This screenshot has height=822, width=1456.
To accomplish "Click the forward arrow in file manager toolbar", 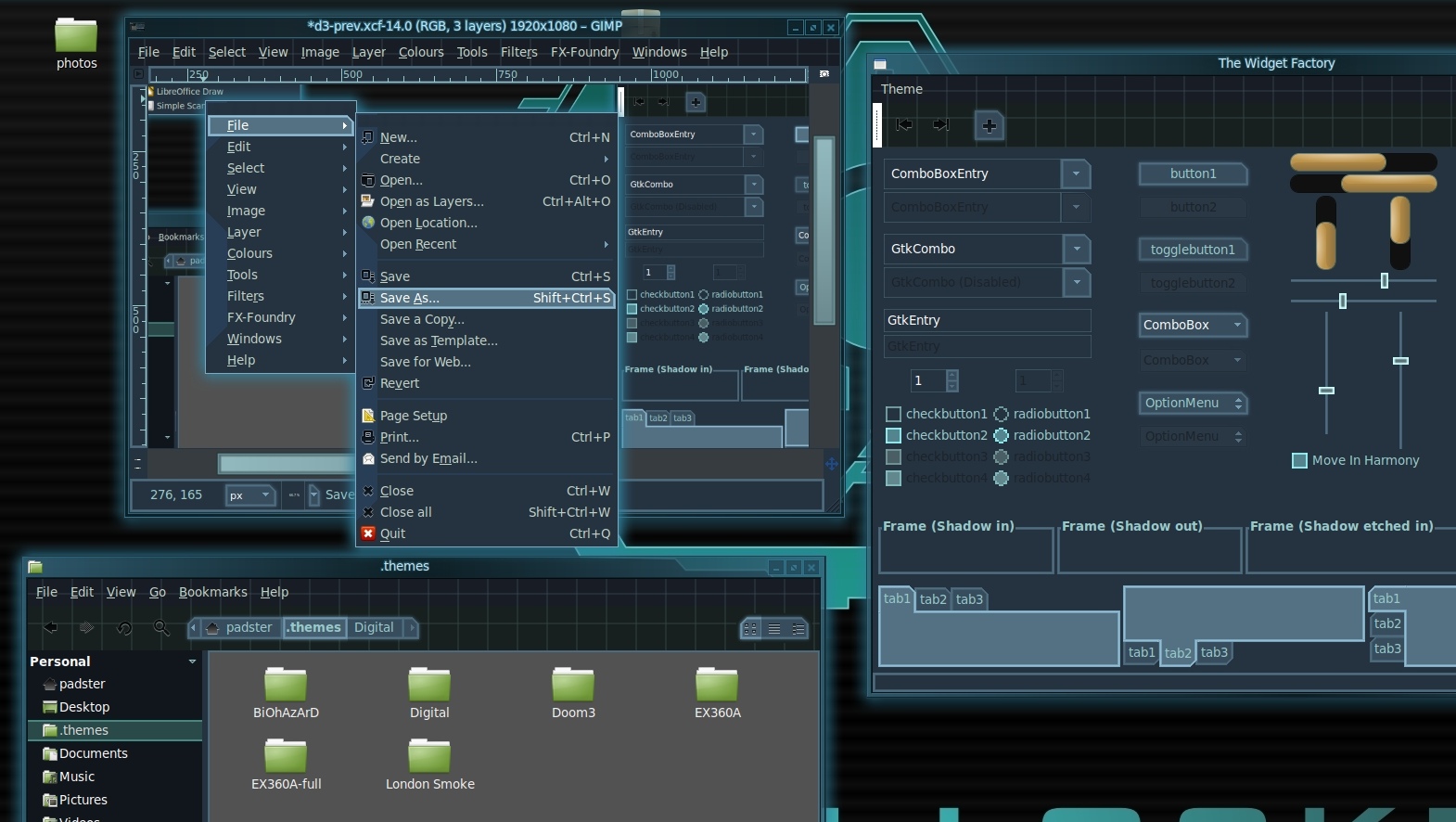I will coord(86,628).
